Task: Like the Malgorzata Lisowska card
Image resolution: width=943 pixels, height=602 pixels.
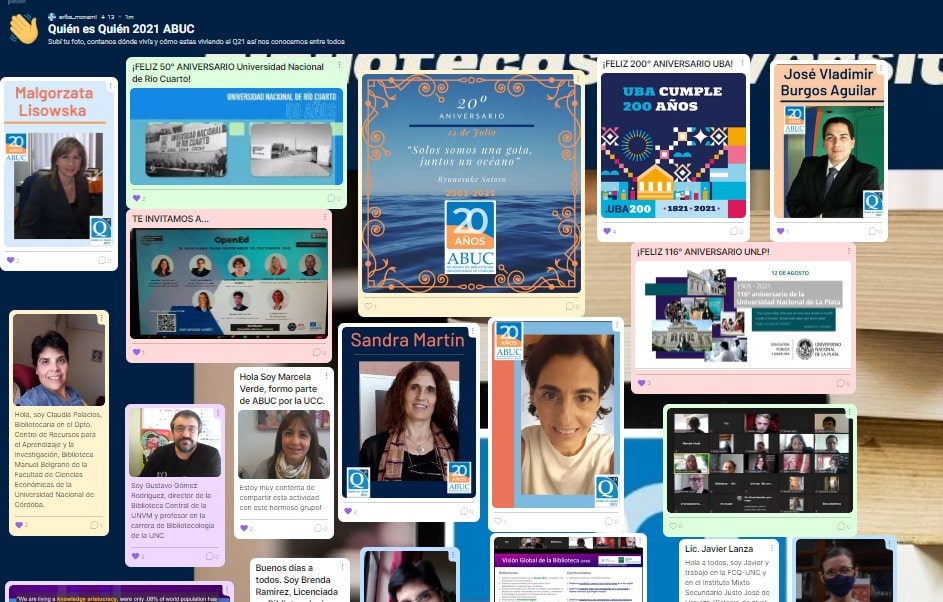Action: click(x=13, y=260)
